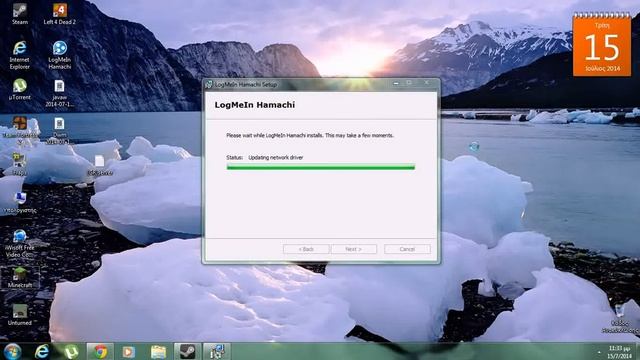This screenshot has height=360, width=640.
Task: Select the Fraps desktop shortcut
Action: 19,164
